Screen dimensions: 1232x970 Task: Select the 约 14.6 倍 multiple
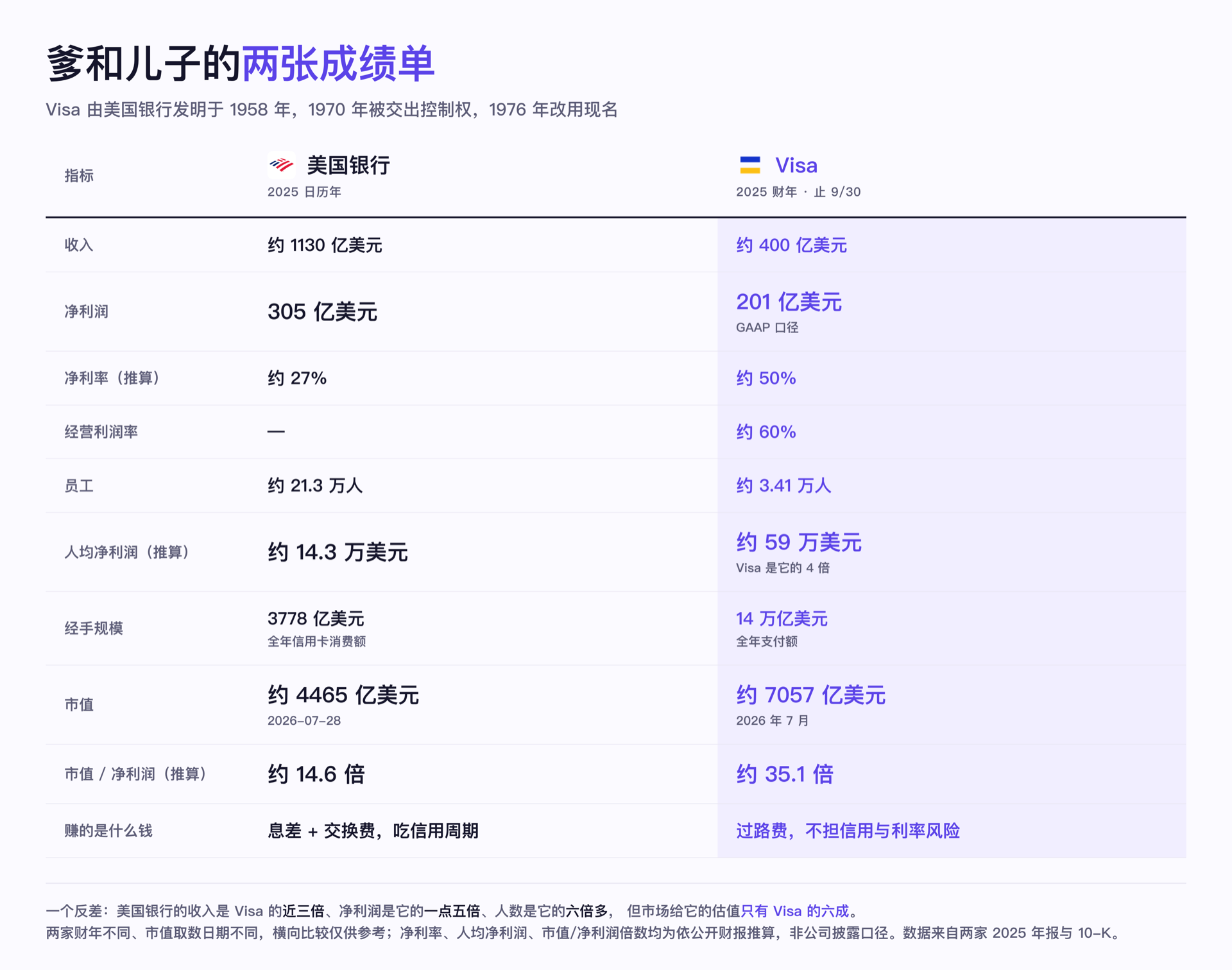click(316, 774)
